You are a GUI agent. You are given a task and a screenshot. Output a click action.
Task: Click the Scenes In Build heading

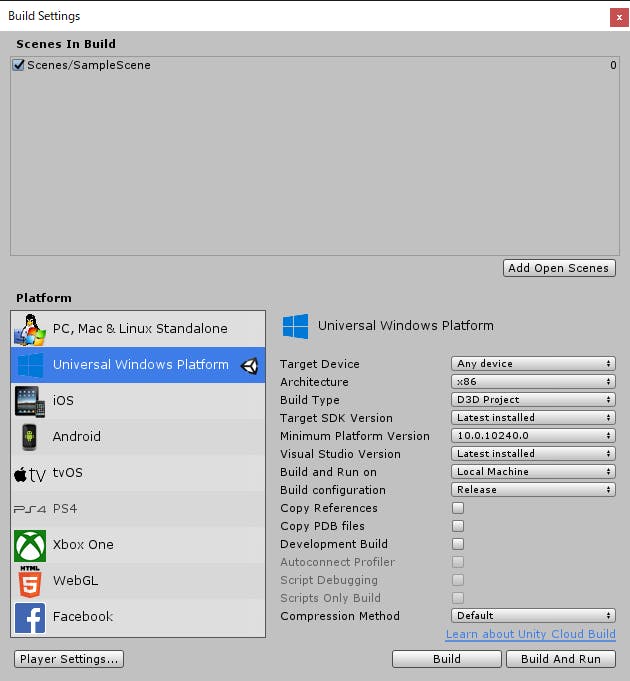[x=66, y=44]
